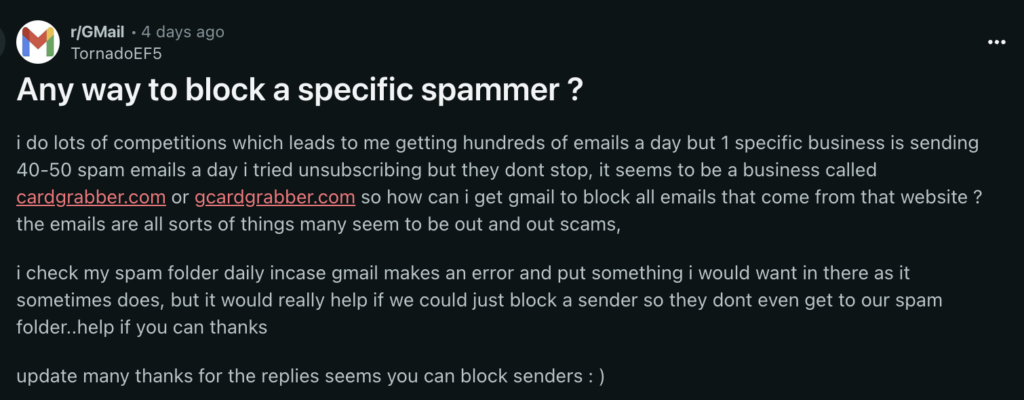
Task: View the TornadoEF5 user profile
Action: 116,53
